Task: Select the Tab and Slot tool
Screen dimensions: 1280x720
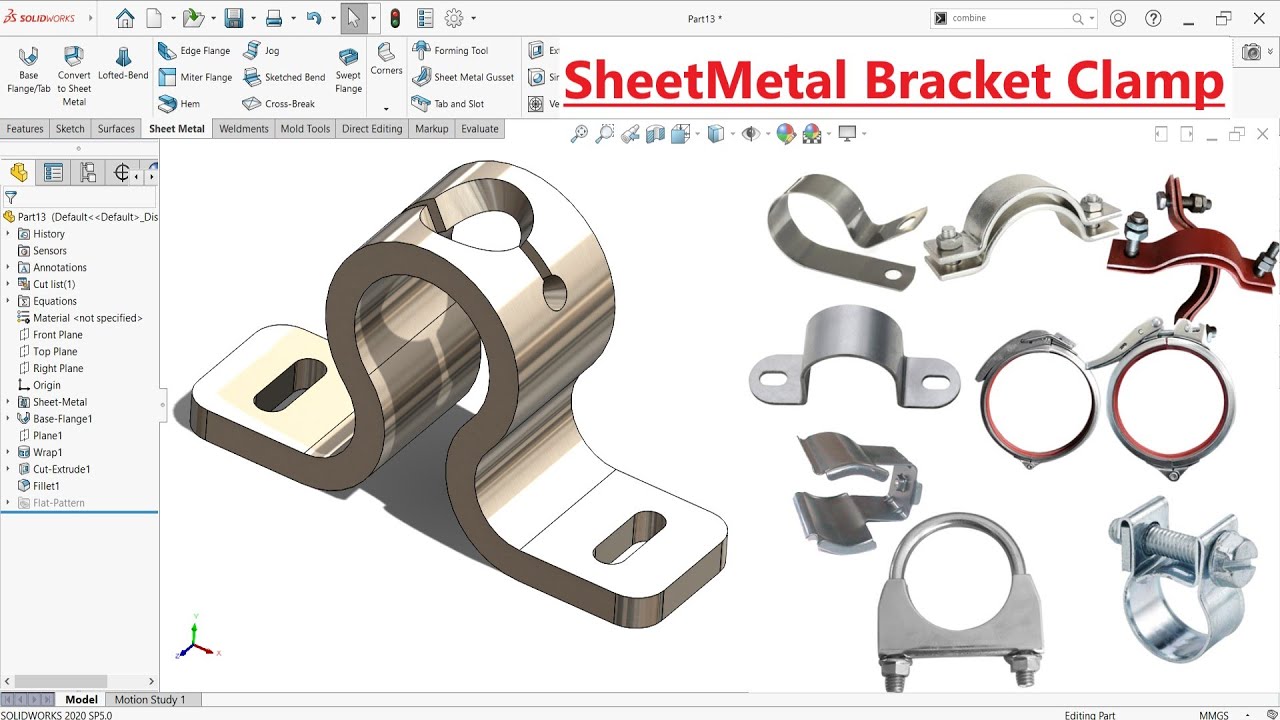Action: pyautogui.click(x=447, y=104)
